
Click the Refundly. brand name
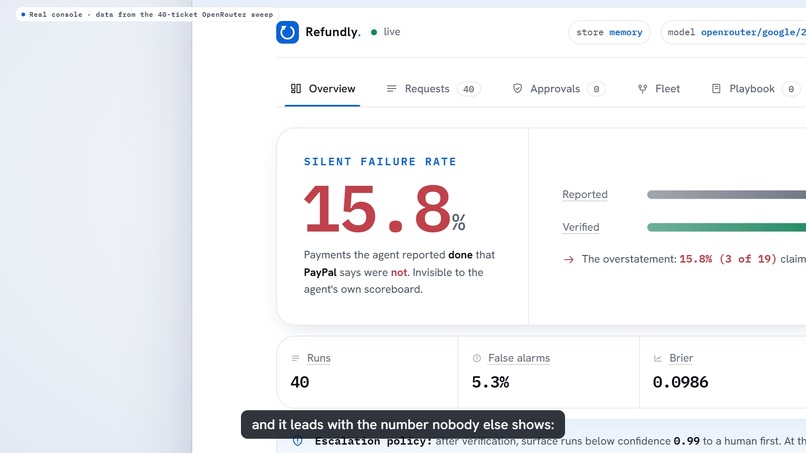pyautogui.click(x=333, y=32)
